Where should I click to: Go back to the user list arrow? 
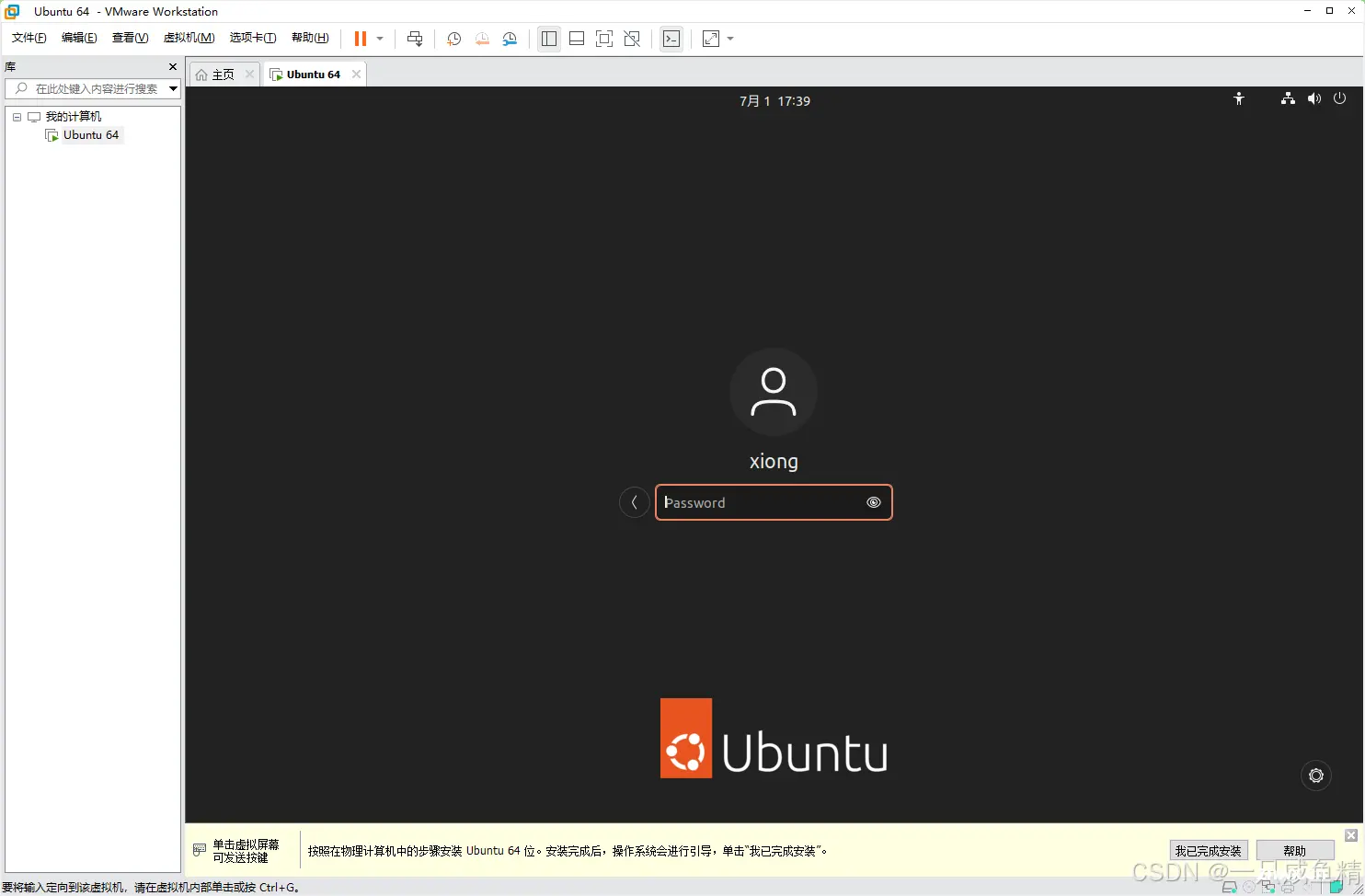coord(635,502)
